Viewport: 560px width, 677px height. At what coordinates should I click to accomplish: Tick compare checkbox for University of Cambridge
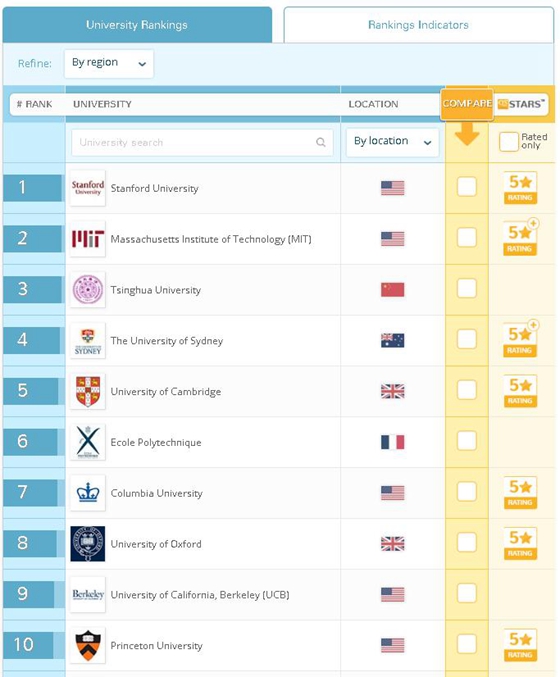[x=466, y=390]
